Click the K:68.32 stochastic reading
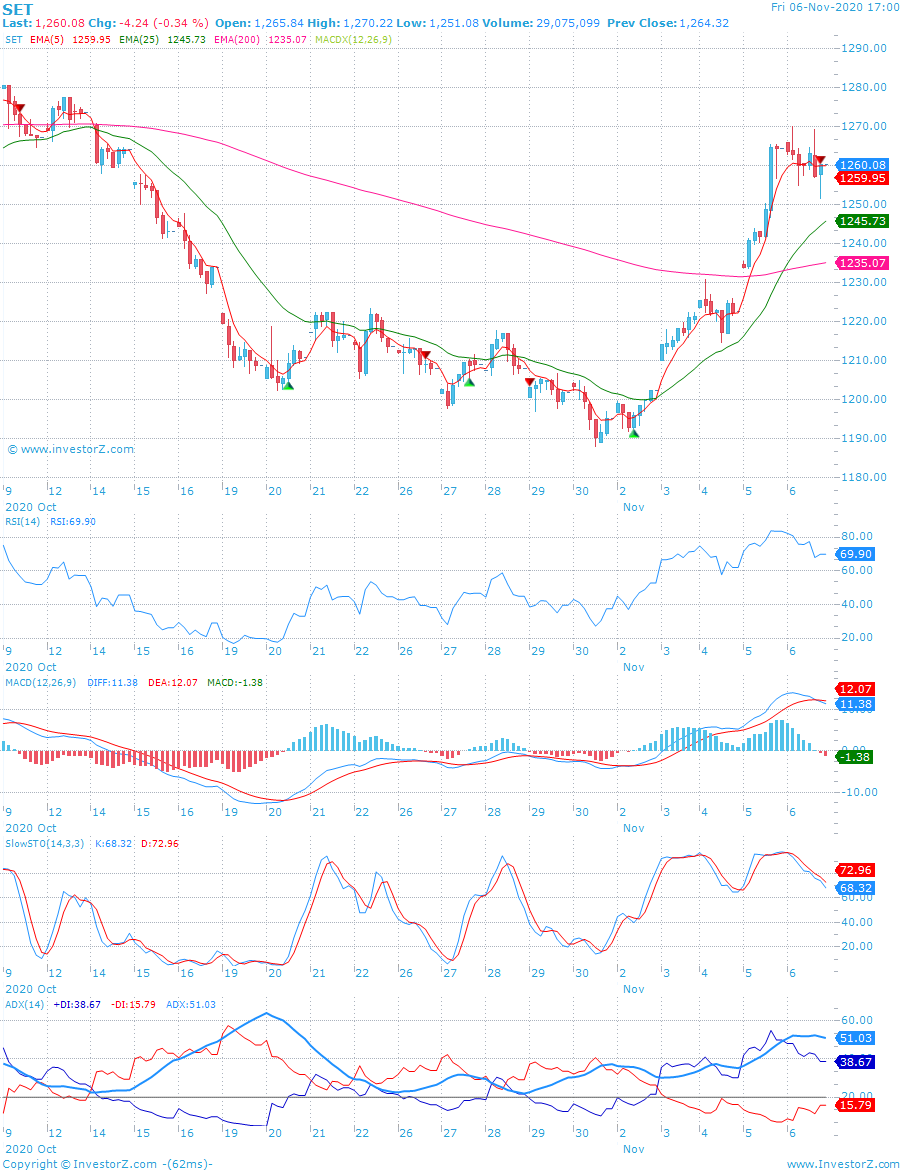The height and width of the screenshot is (1173, 901). (x=113, y=843)
